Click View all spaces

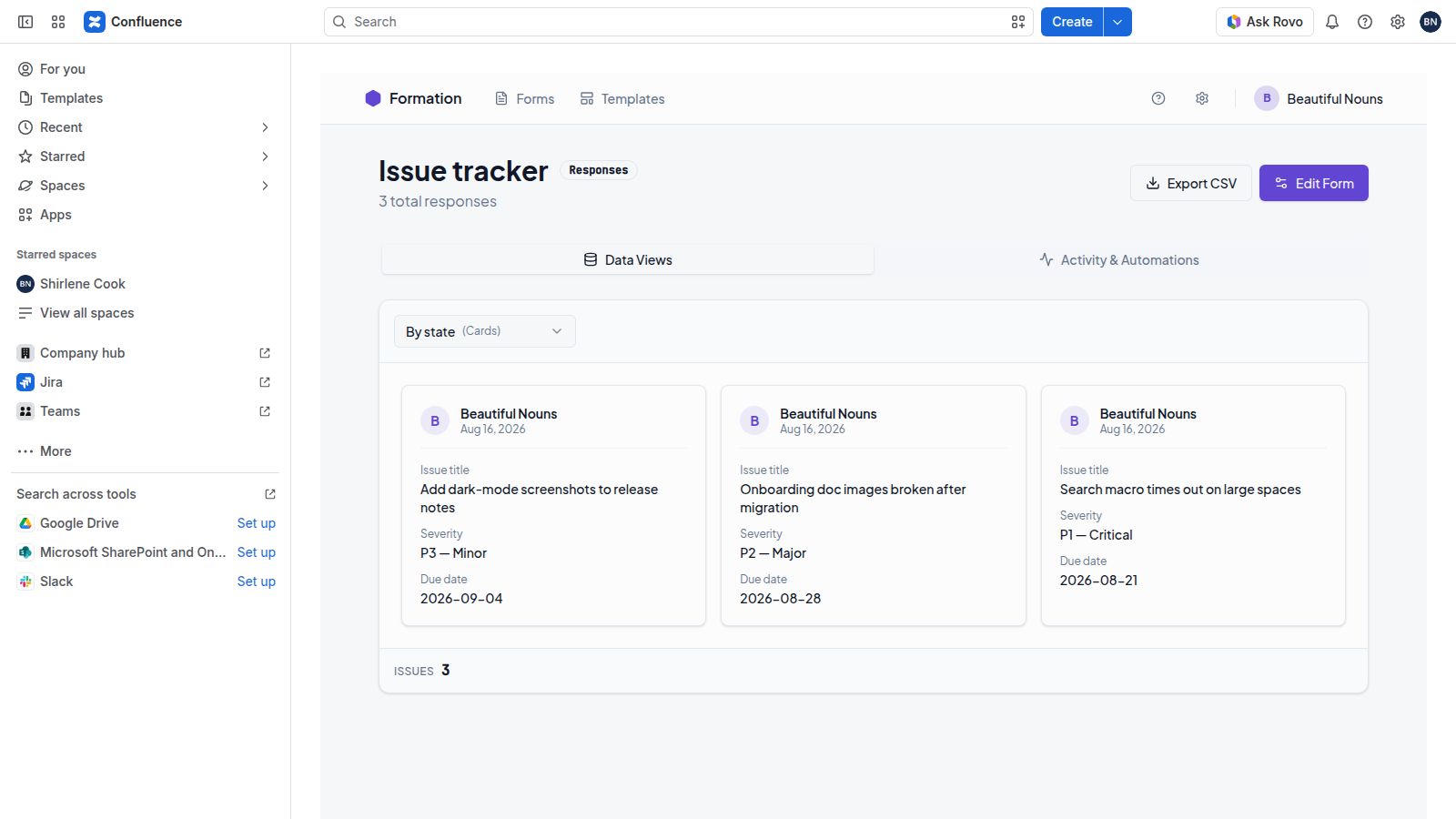[x=146, y=313]
